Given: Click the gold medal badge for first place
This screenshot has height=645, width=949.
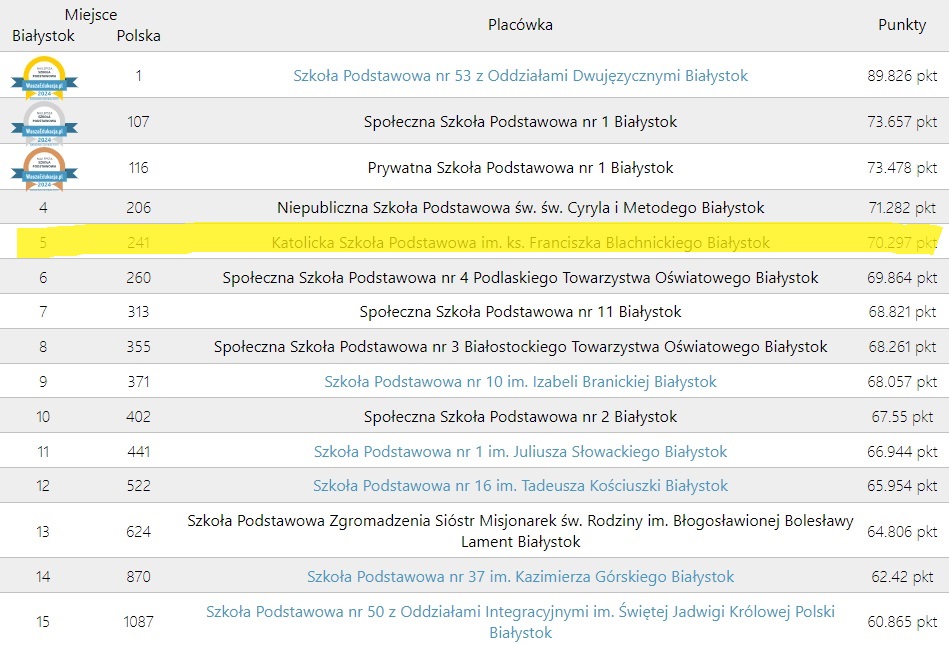Looking at the screenshot, I should 44,76.
